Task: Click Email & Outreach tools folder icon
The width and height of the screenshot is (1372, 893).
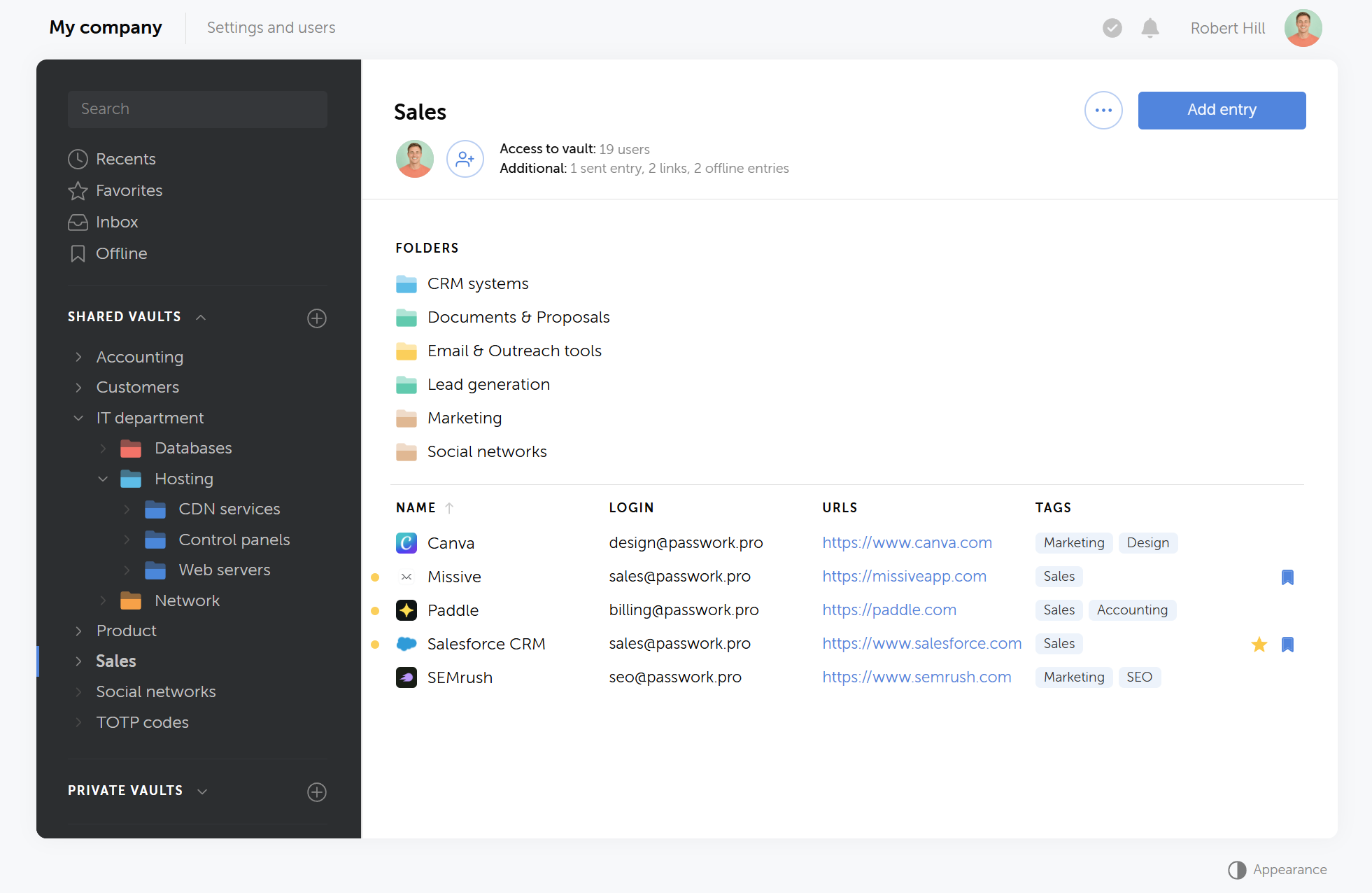Action: 406,351
